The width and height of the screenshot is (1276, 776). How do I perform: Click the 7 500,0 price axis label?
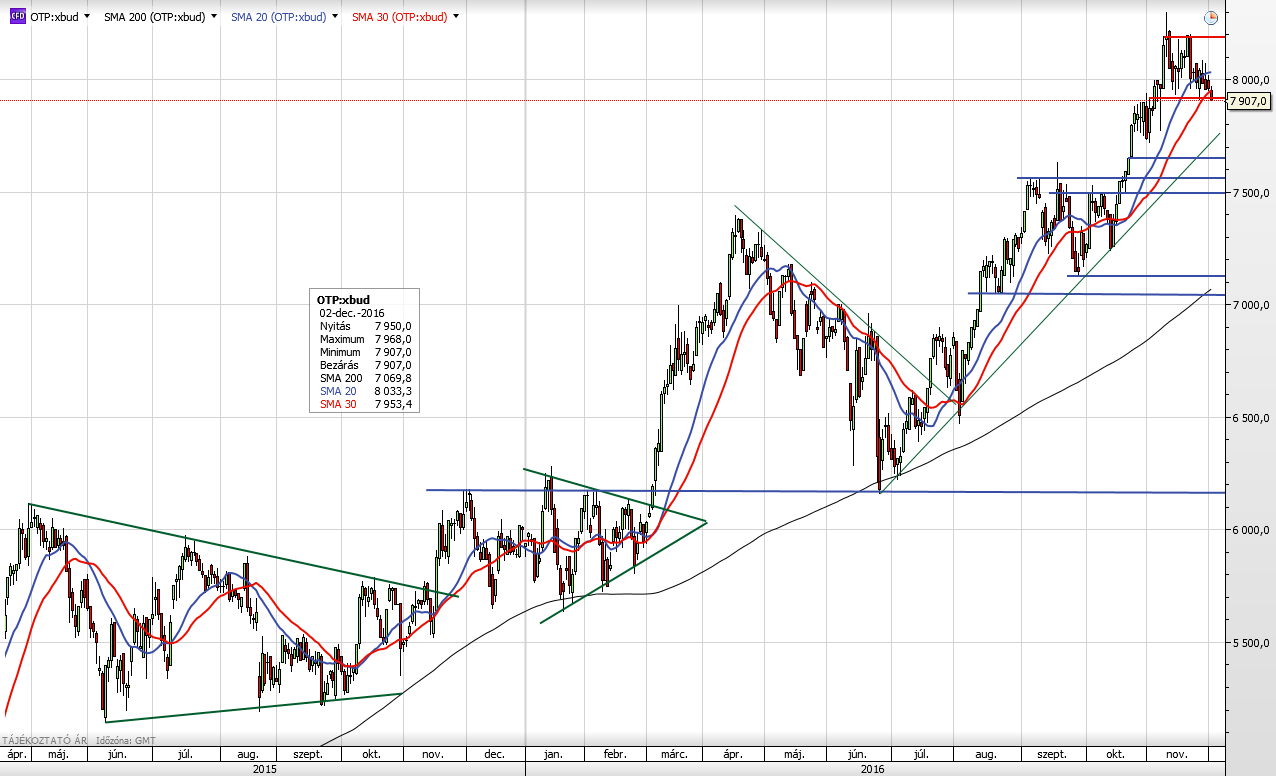1251,193
